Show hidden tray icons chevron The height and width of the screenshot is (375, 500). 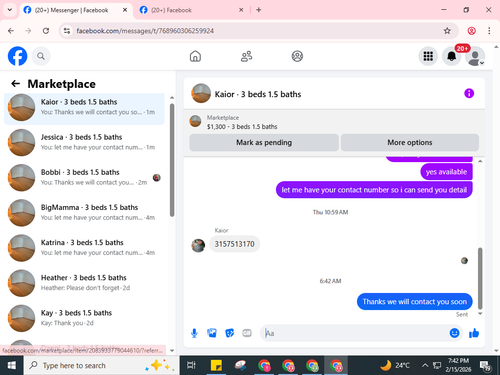tap(425, 366)
